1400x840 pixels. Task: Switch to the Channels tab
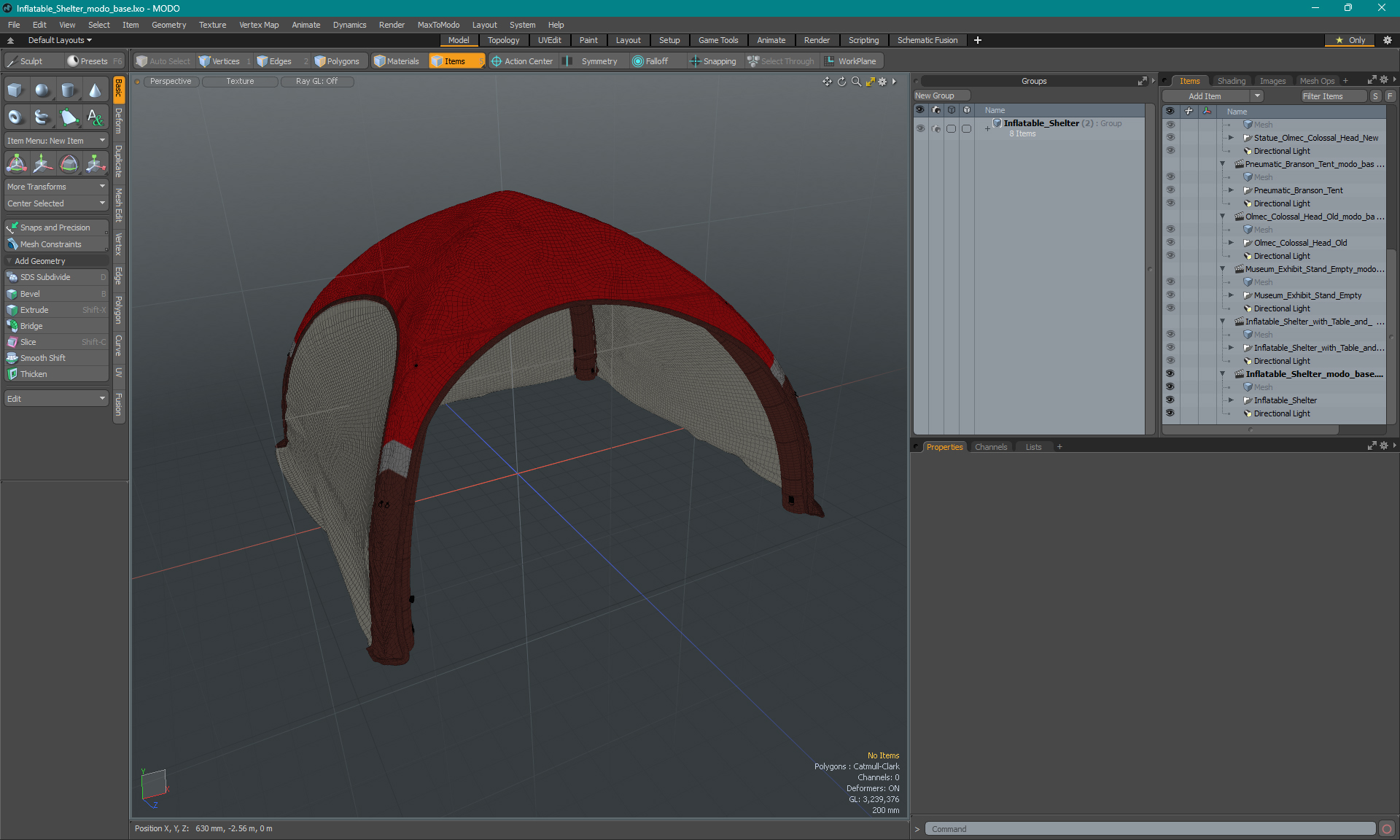(x=990, y=447)
